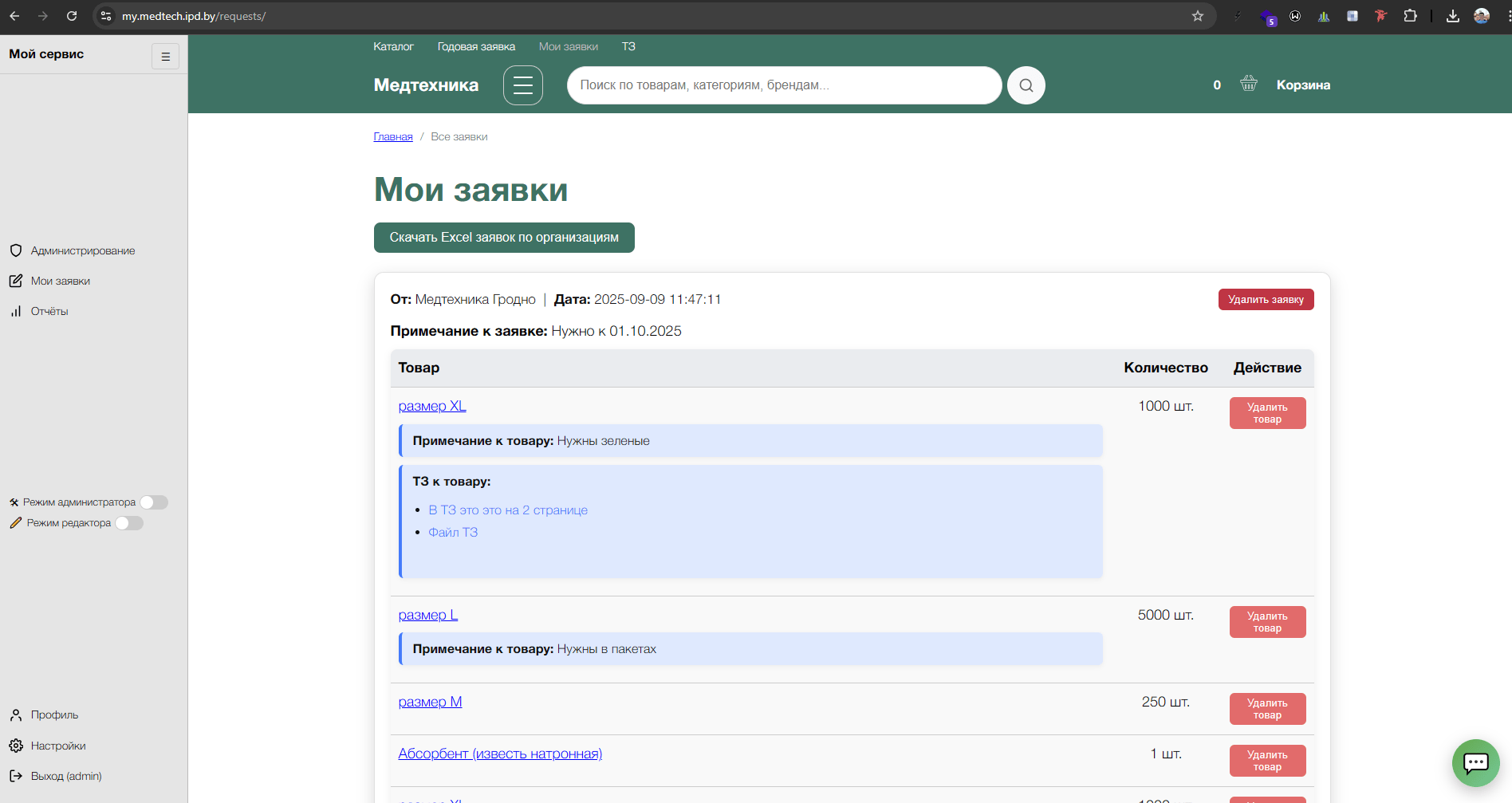This screenshot has height=803, width=1512.
Task: Open the green chat widget bubble
Action: point(1475,763)
